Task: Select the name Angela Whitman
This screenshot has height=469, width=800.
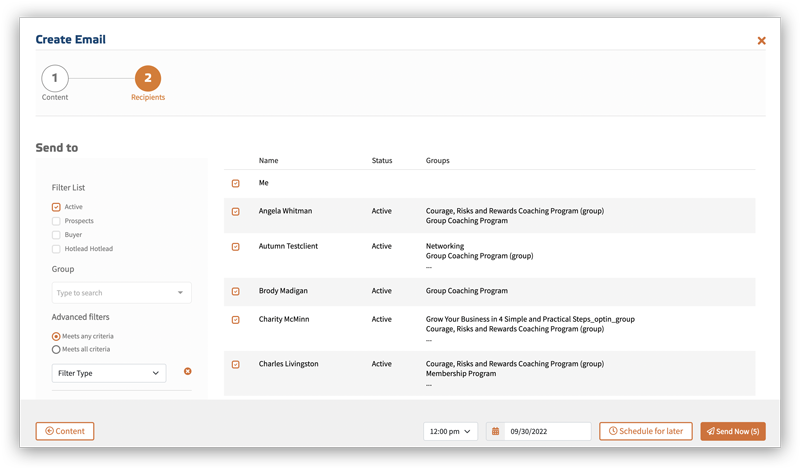Action: [x=285, y=211]
